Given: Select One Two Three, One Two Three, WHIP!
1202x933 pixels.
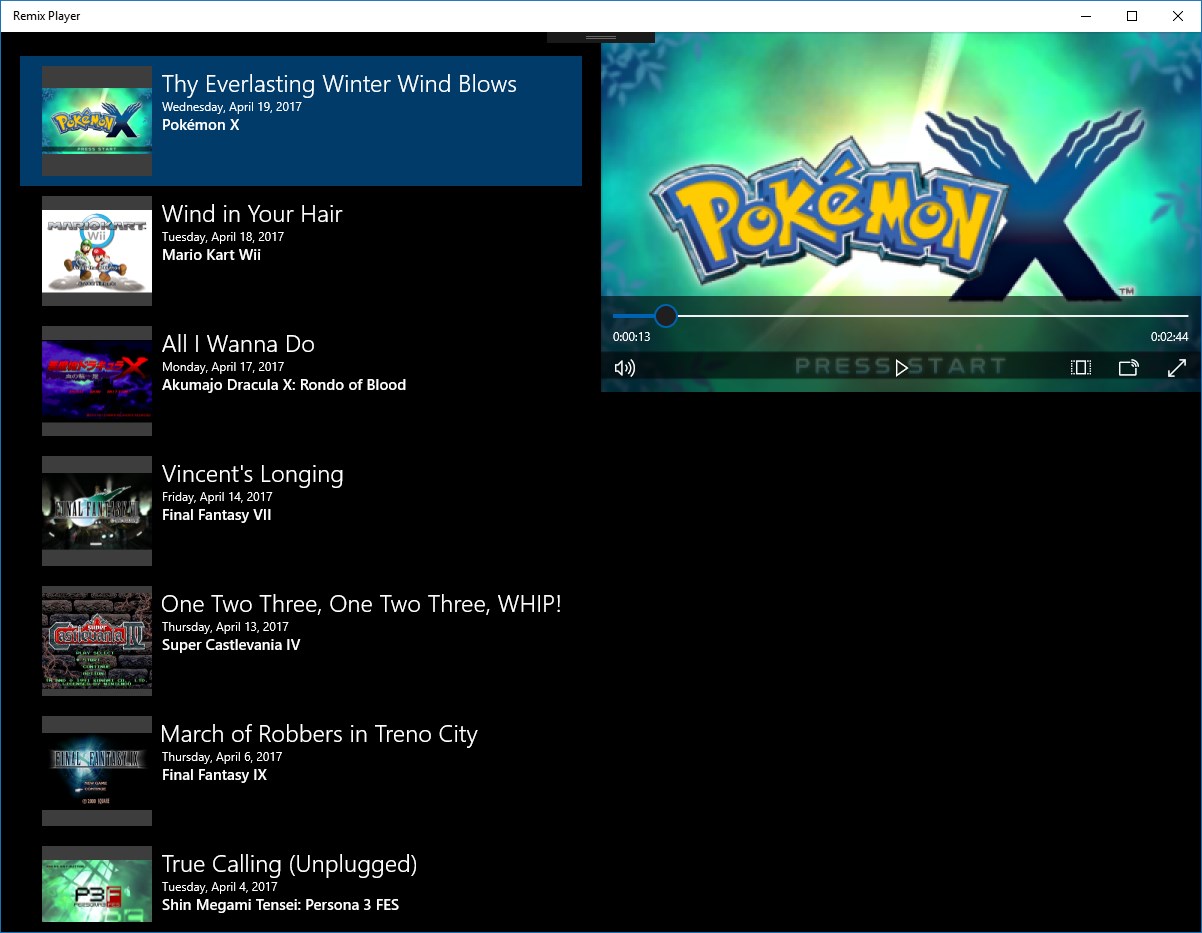Looking at the screenshot, I should tap(301, 641).
